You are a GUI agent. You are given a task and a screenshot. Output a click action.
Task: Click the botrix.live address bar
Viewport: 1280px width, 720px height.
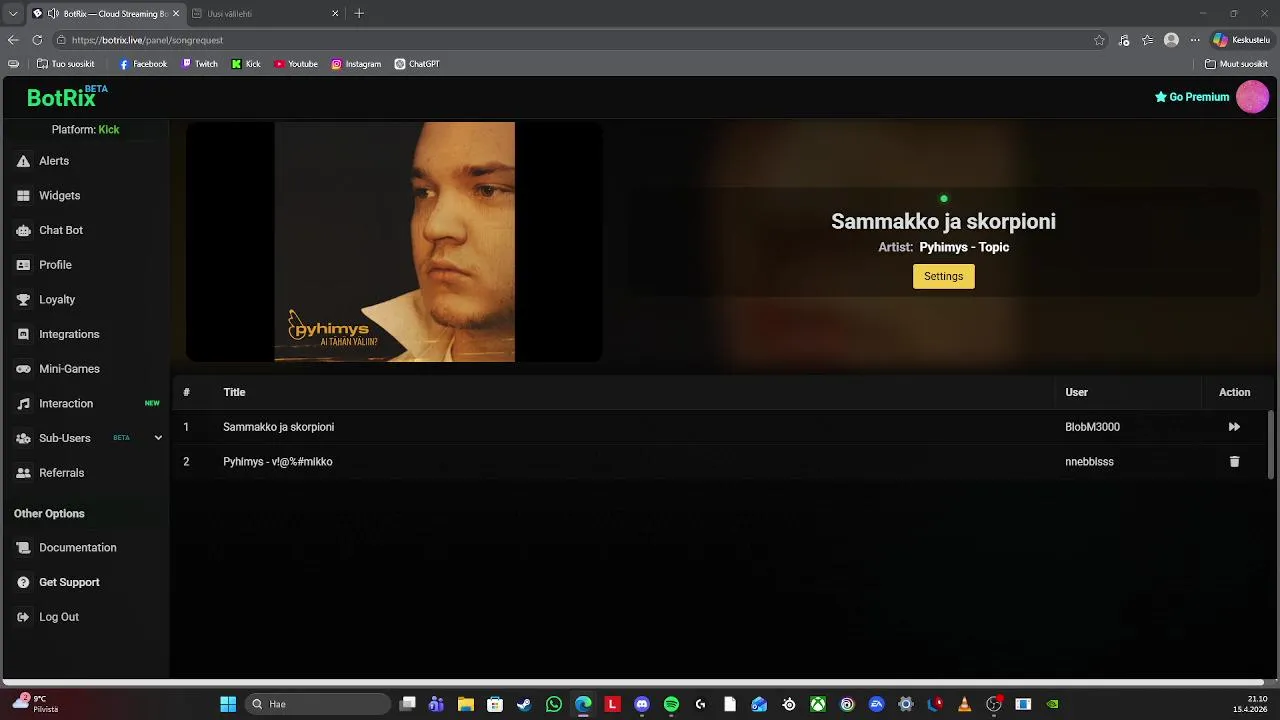[570, 40]
